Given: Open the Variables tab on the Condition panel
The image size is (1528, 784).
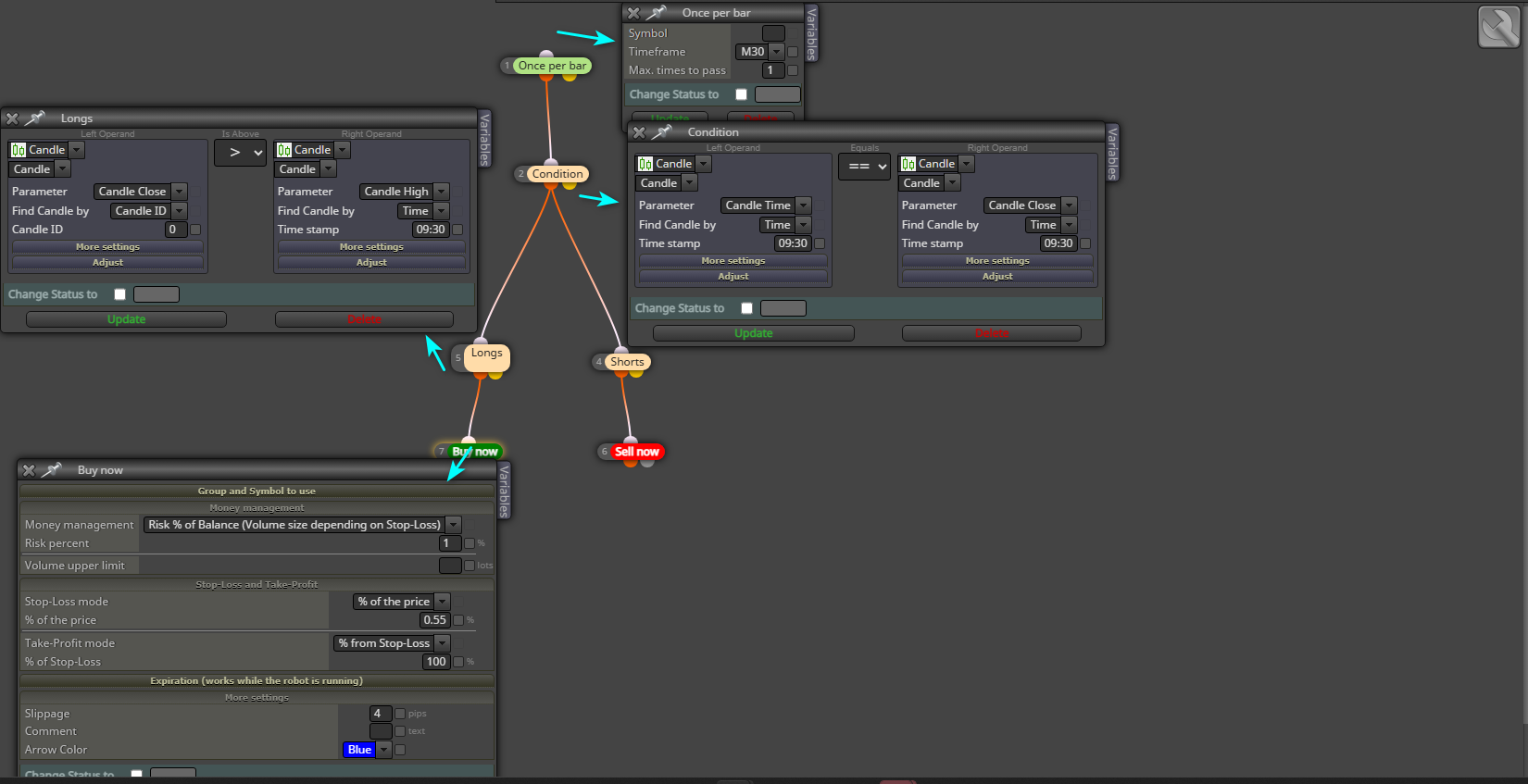Looking at the screenshot, I should pos(1112,153).
